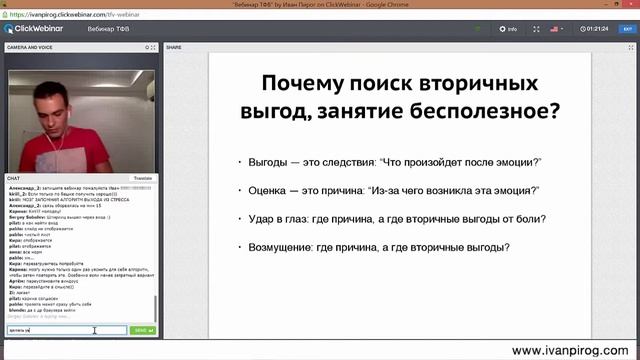Click the browser address bar URL
This screenshot has width=640, height=360.
pyautogui.click(x=75, y=15)
